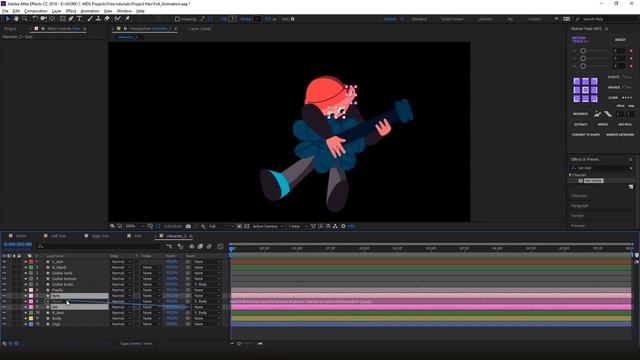Open the 1 View layout dropdown
640x360 pixels.
tap(297, 226)
